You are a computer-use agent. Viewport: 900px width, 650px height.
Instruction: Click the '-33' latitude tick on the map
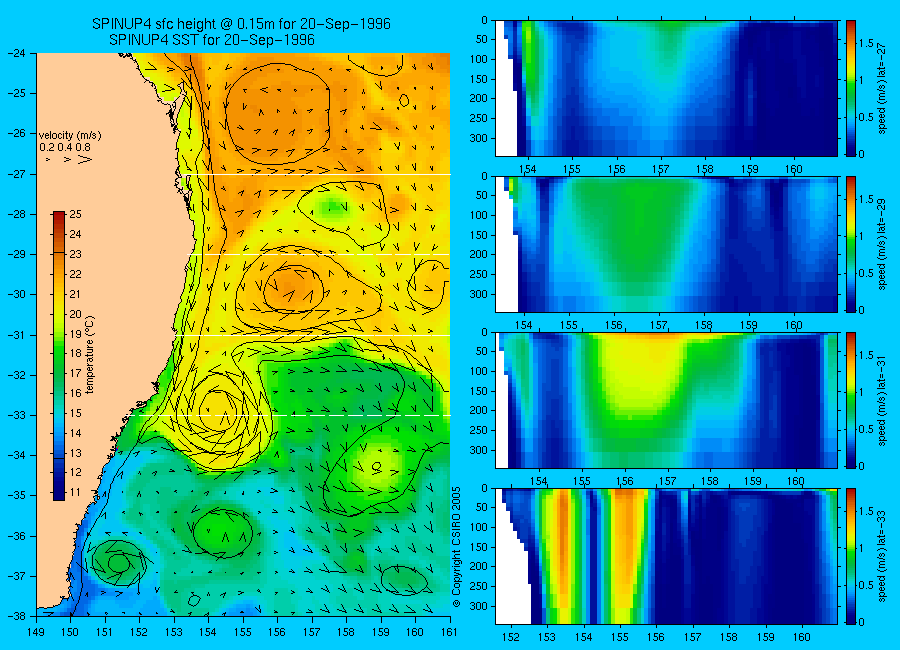pyautogui.click(x=17, y=415)
